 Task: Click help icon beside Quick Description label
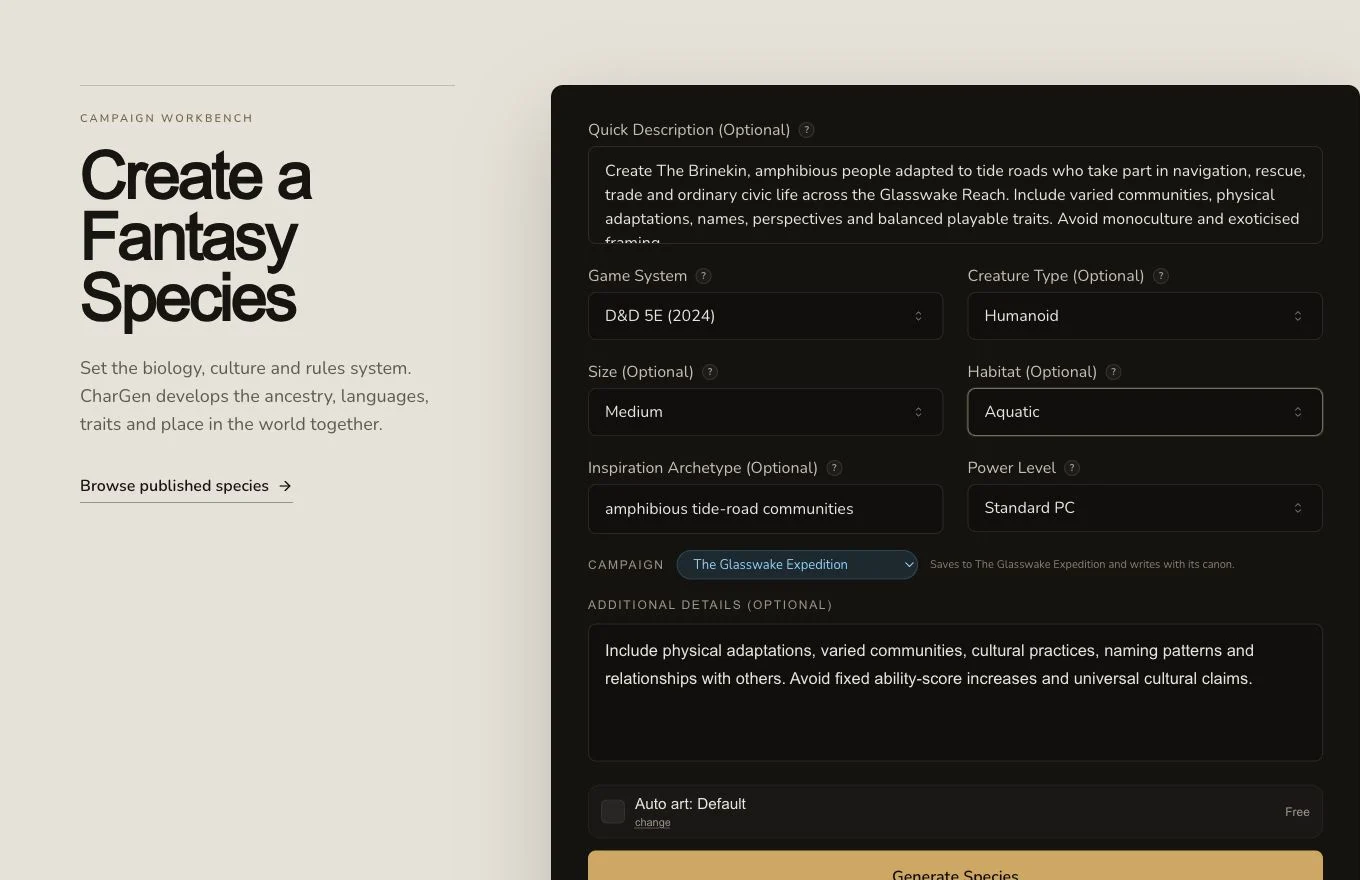click(807, 130)
